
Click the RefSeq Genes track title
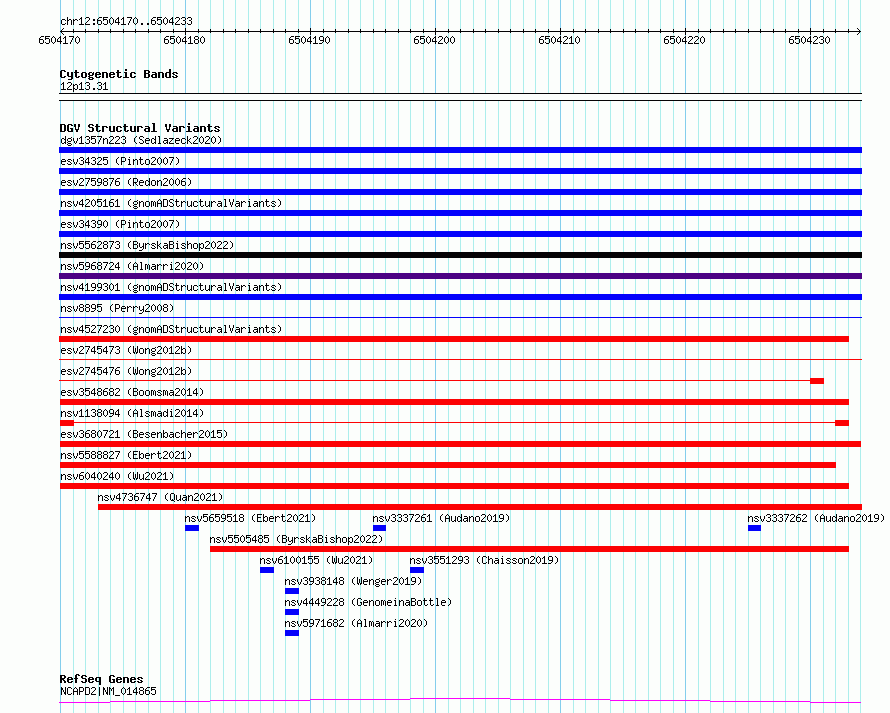click(101, 679)
